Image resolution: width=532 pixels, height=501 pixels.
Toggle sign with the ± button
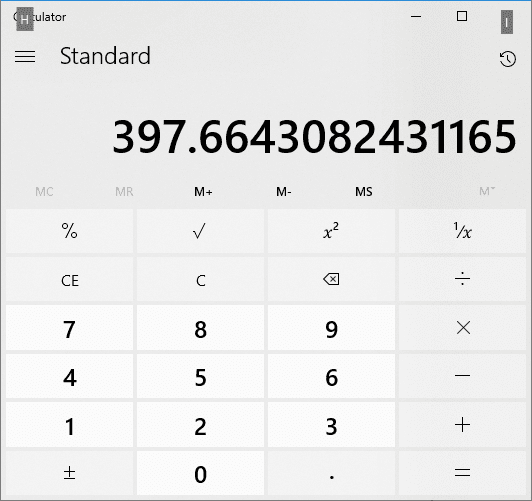point(69,473)
